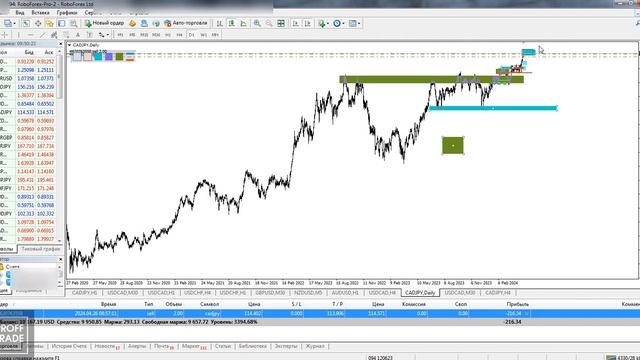Switch chart to candlesticks type

click(x=231, y=24)
